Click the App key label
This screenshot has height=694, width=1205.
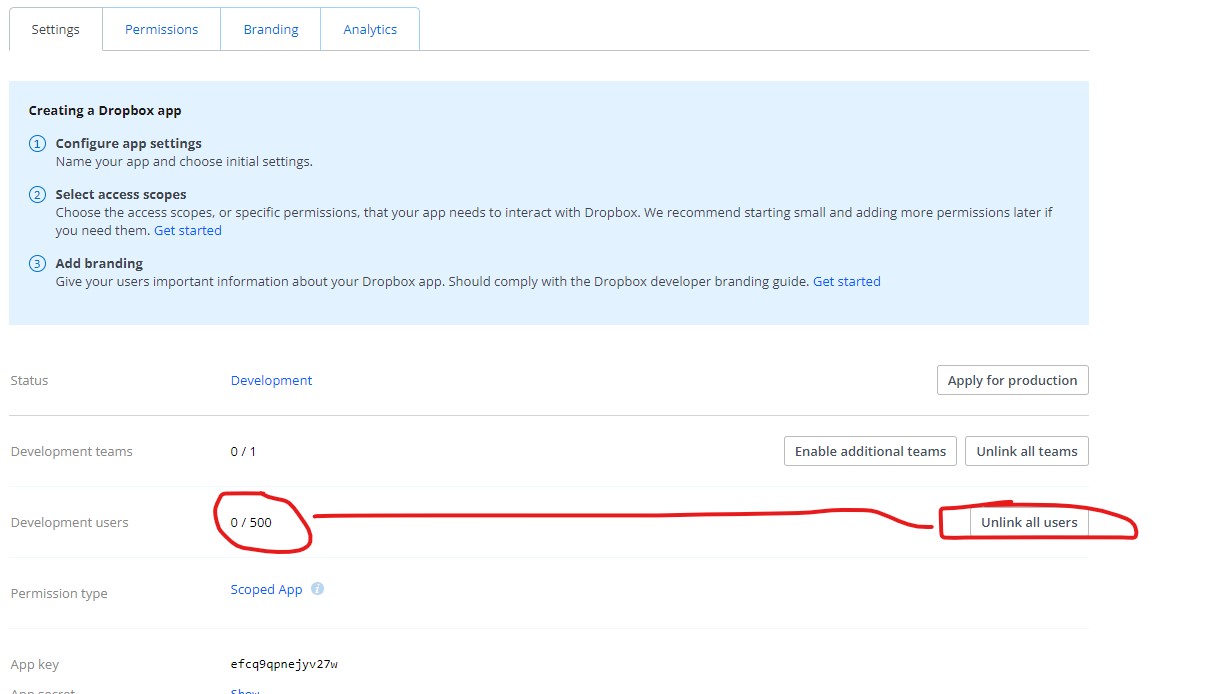pos(35,664)
